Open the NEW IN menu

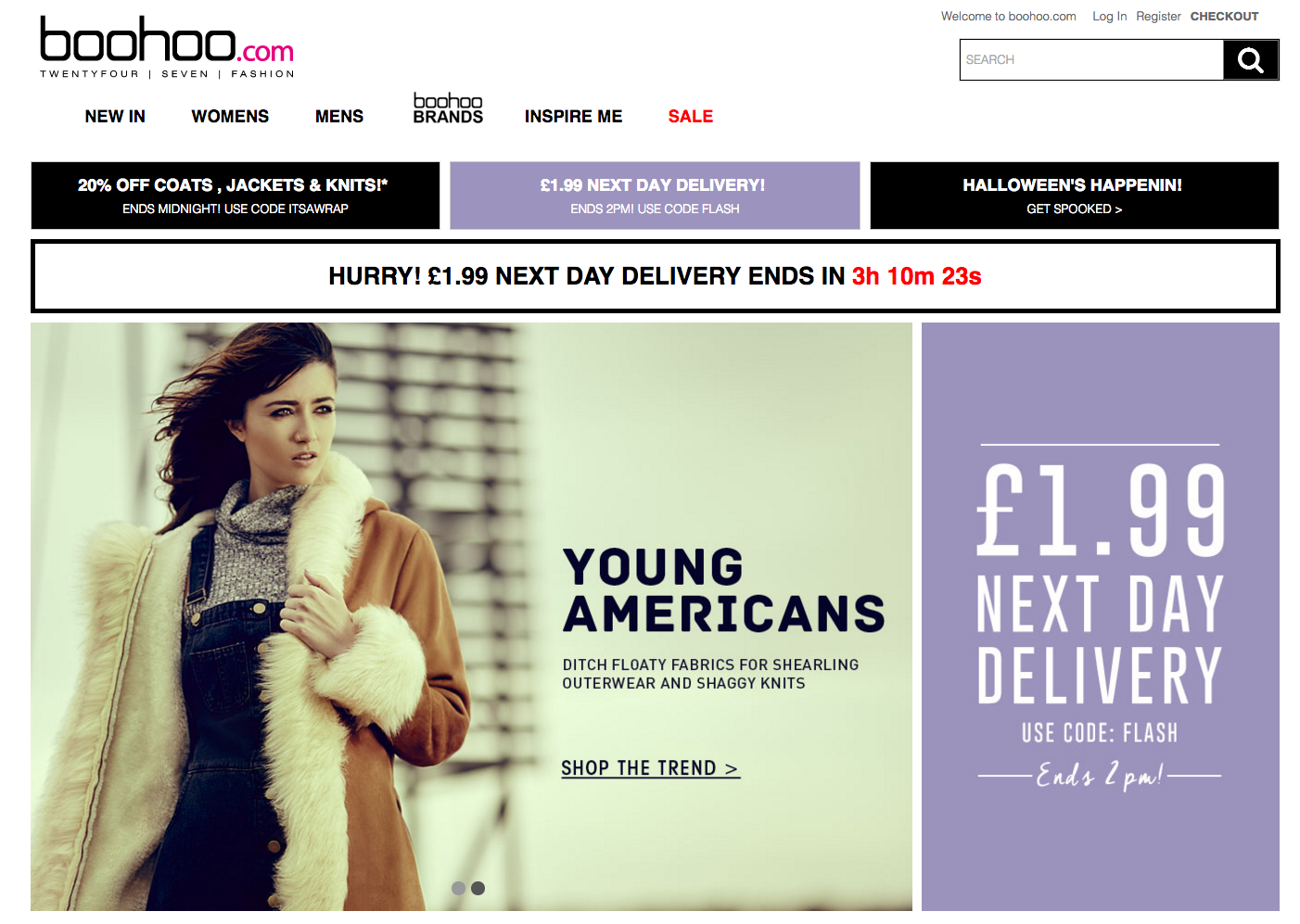(x=115, y=116)
